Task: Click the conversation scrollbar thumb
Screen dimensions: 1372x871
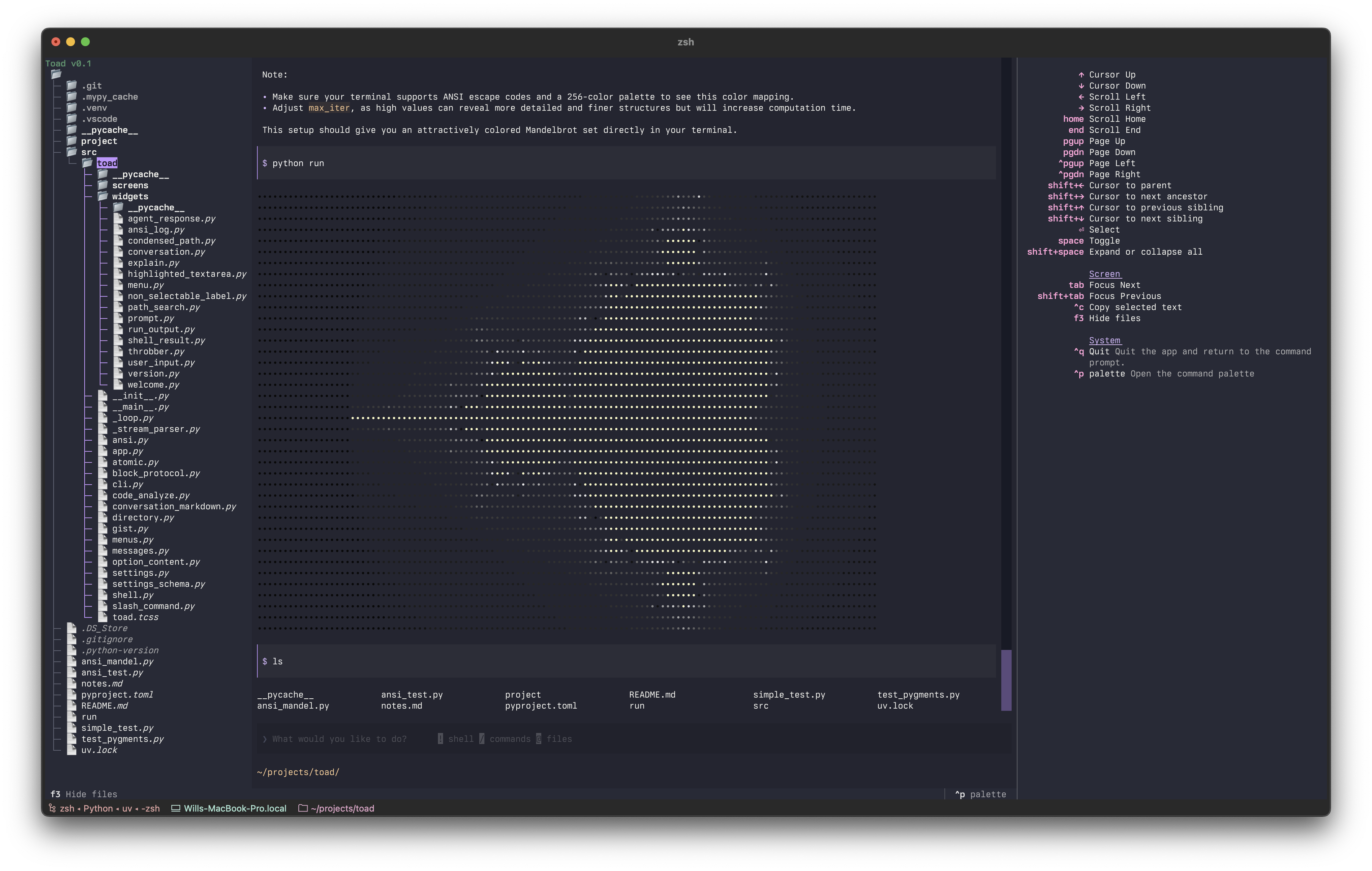Action: tap(1006, 680)
